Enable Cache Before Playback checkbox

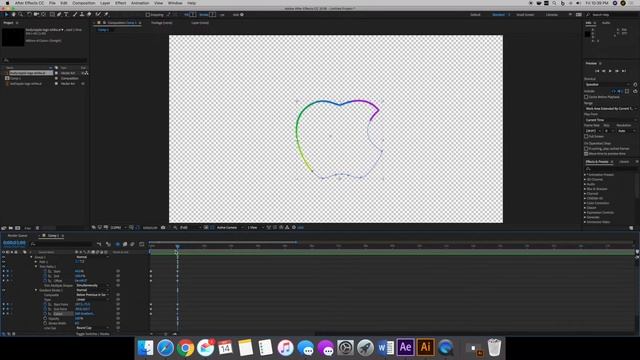586,97
